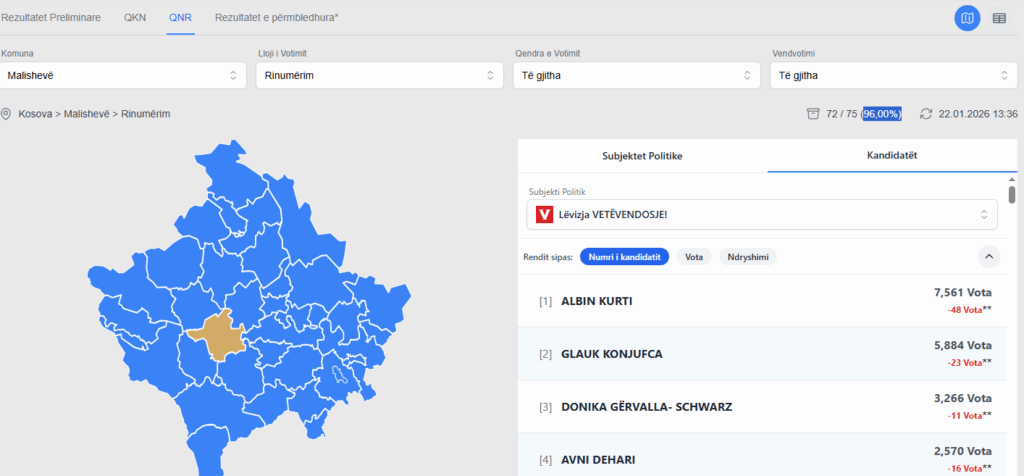
Task: Switch to Rezultatet Preliminare tab
Action: [x=51, y=18]
